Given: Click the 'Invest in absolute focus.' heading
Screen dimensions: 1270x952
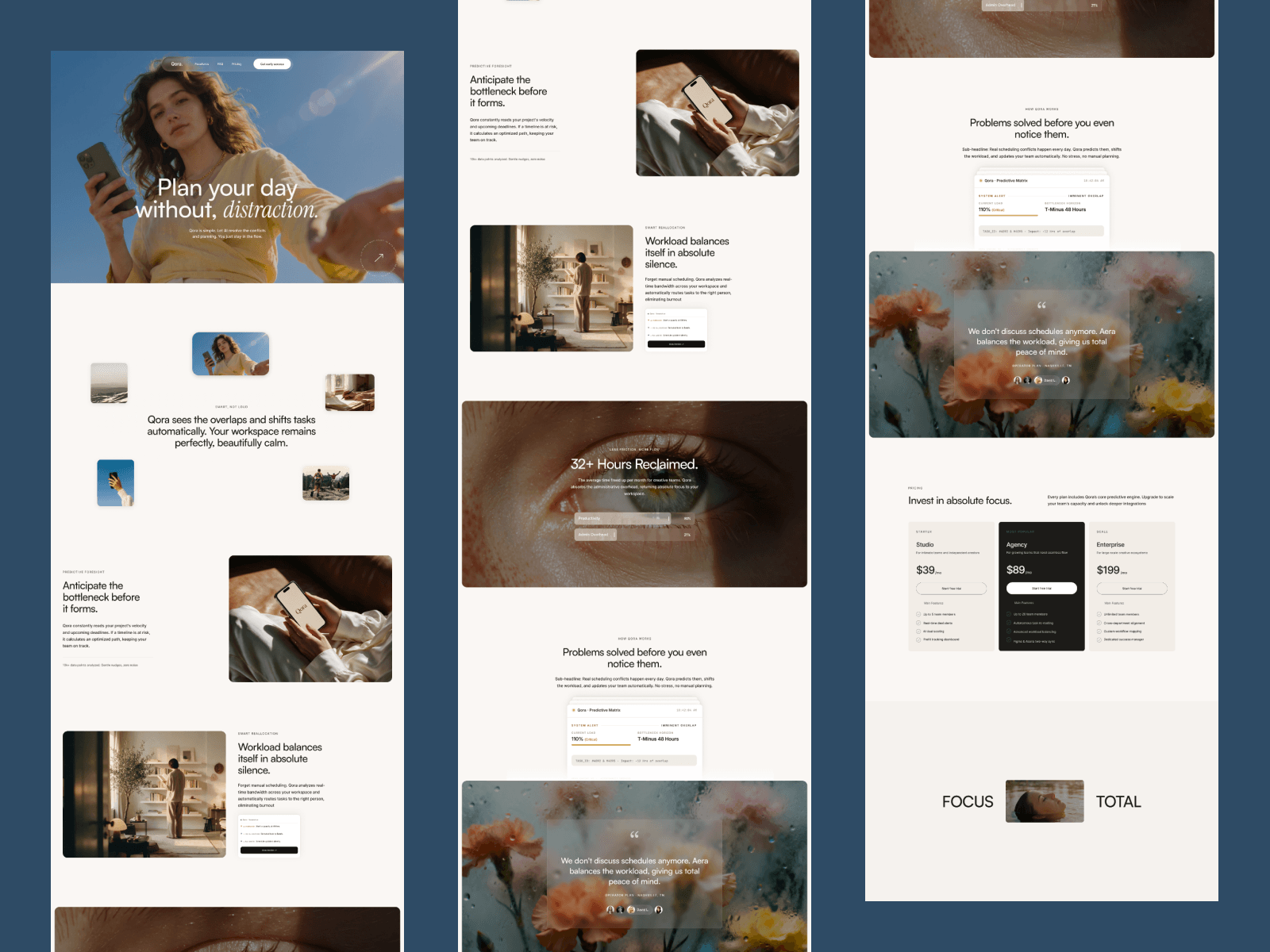Looking at the screenshot, I should coord(960,501).
